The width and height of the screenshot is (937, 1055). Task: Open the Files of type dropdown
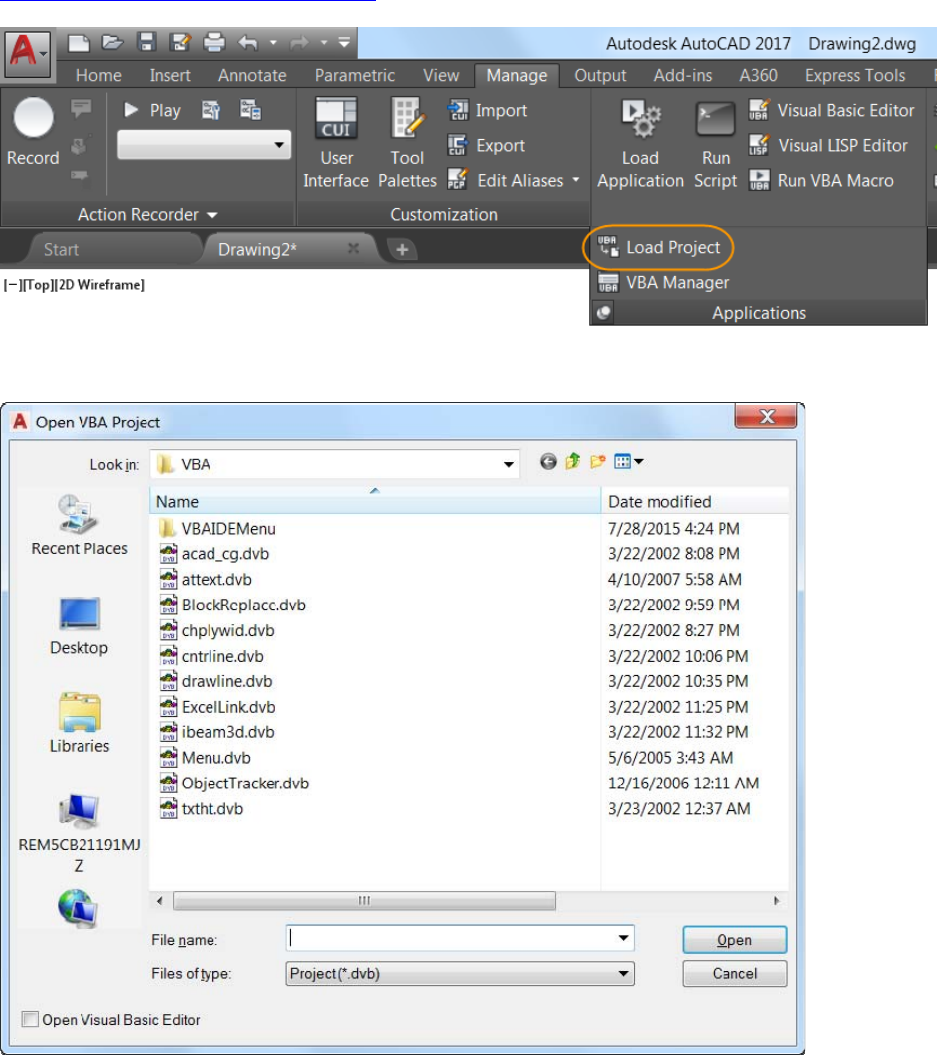tap(459, 974)
